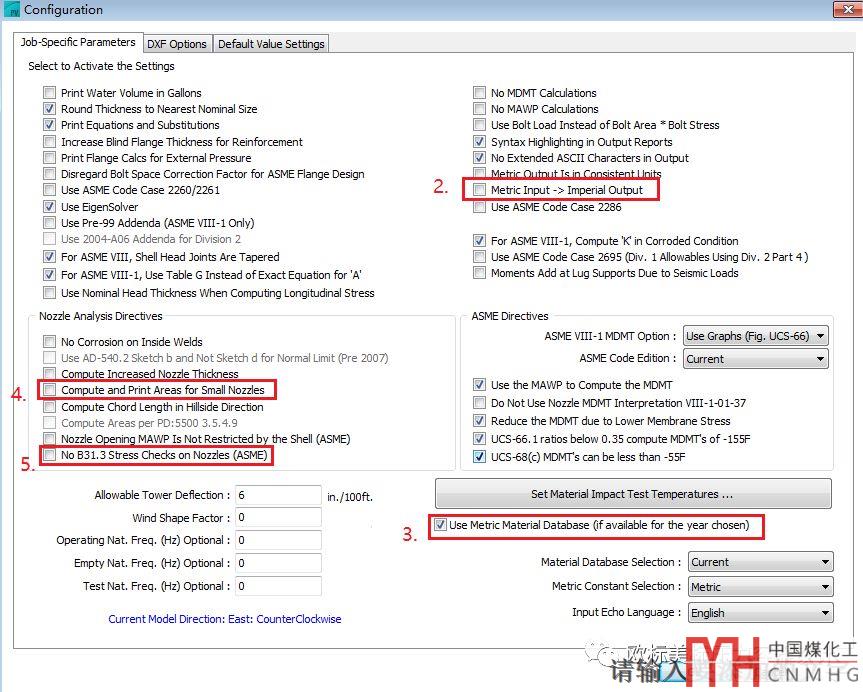Tick Nozzle Opening MAWP Not Restricted by Shell
The height and width of the screenshot is (692, 863).
pyautogui.click(x=50, y=438)
